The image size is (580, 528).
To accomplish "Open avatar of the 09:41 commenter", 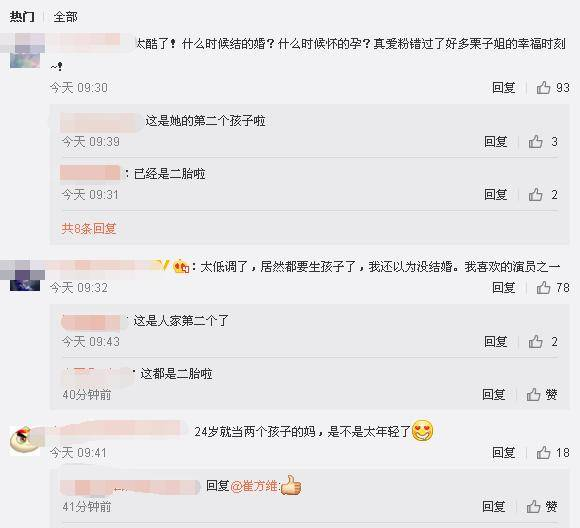I will pyautogui.click(x=25, y=440).
